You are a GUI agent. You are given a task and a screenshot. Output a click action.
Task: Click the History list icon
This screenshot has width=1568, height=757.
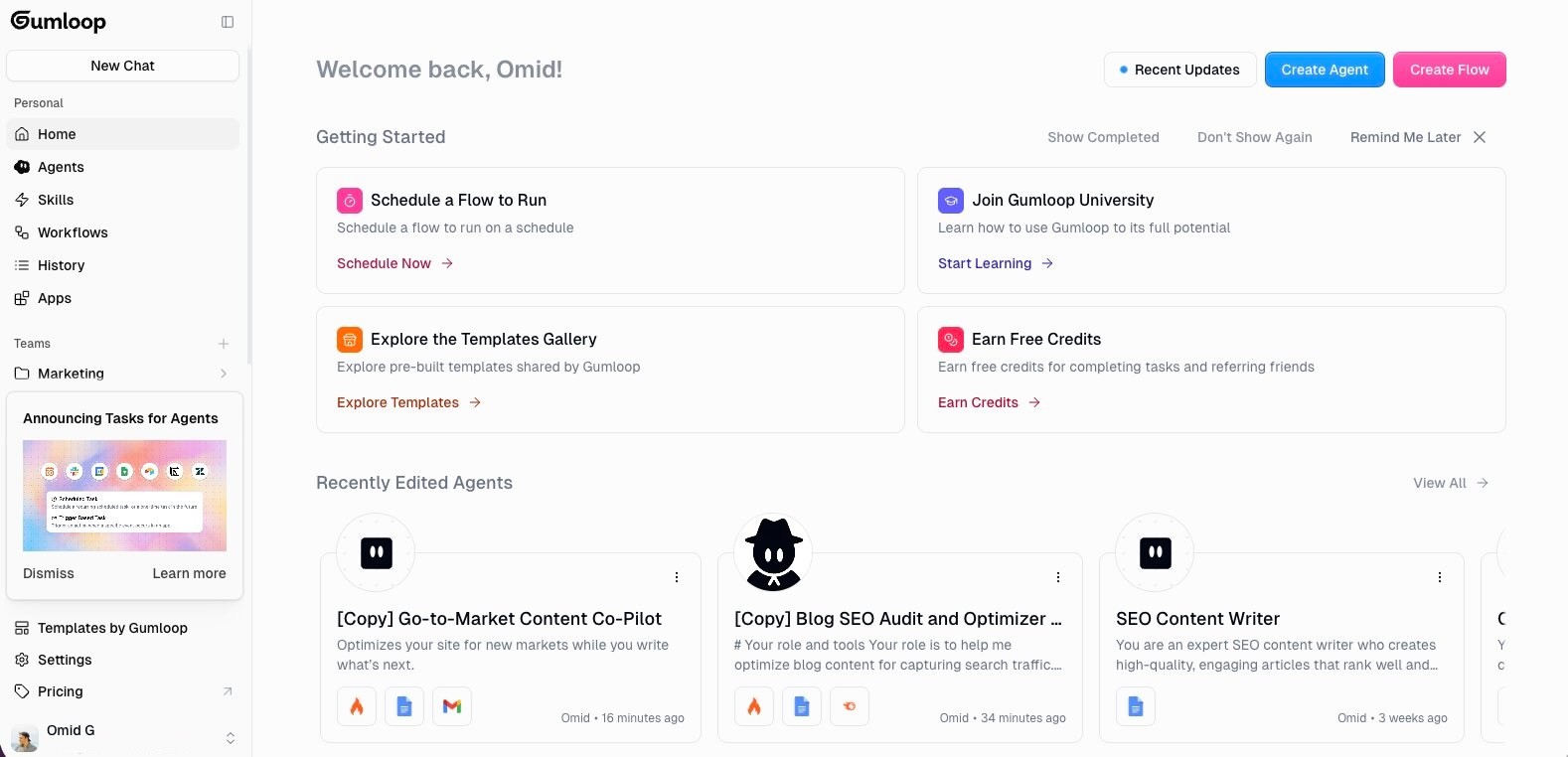coord(22,265)
